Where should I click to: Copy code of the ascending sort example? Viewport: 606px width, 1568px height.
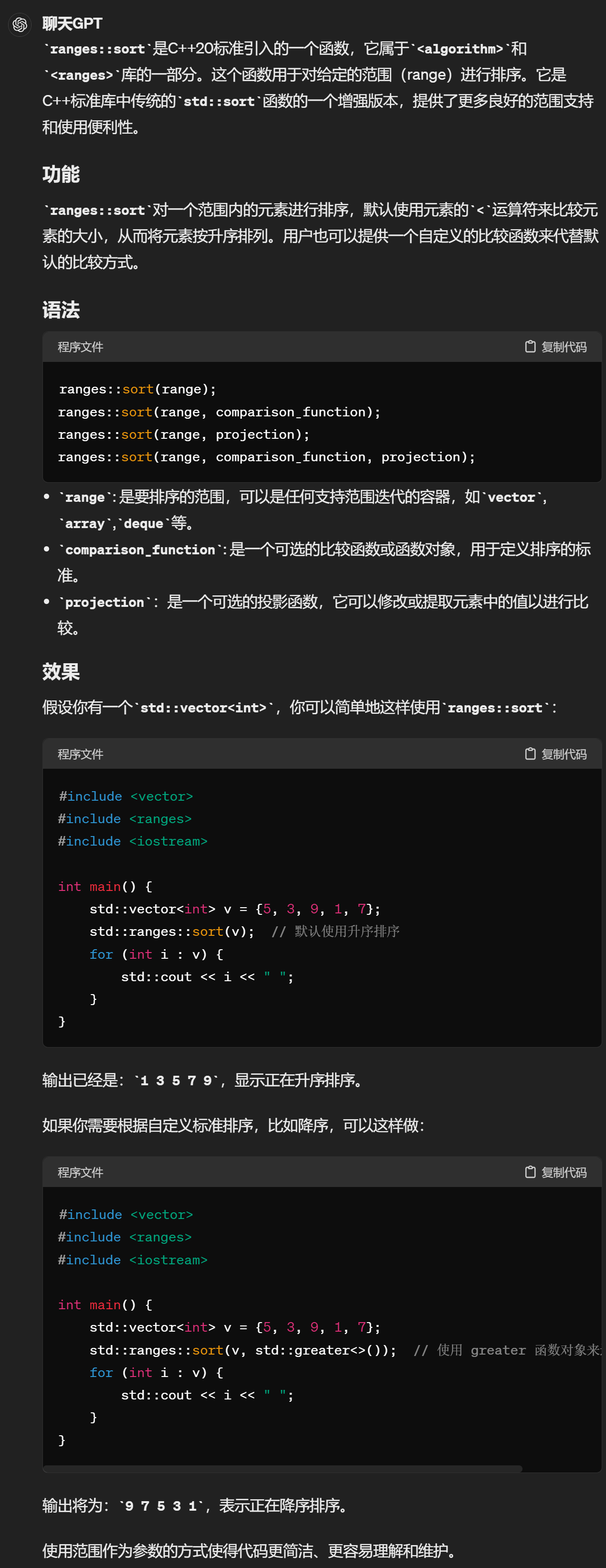coord(555,754)
